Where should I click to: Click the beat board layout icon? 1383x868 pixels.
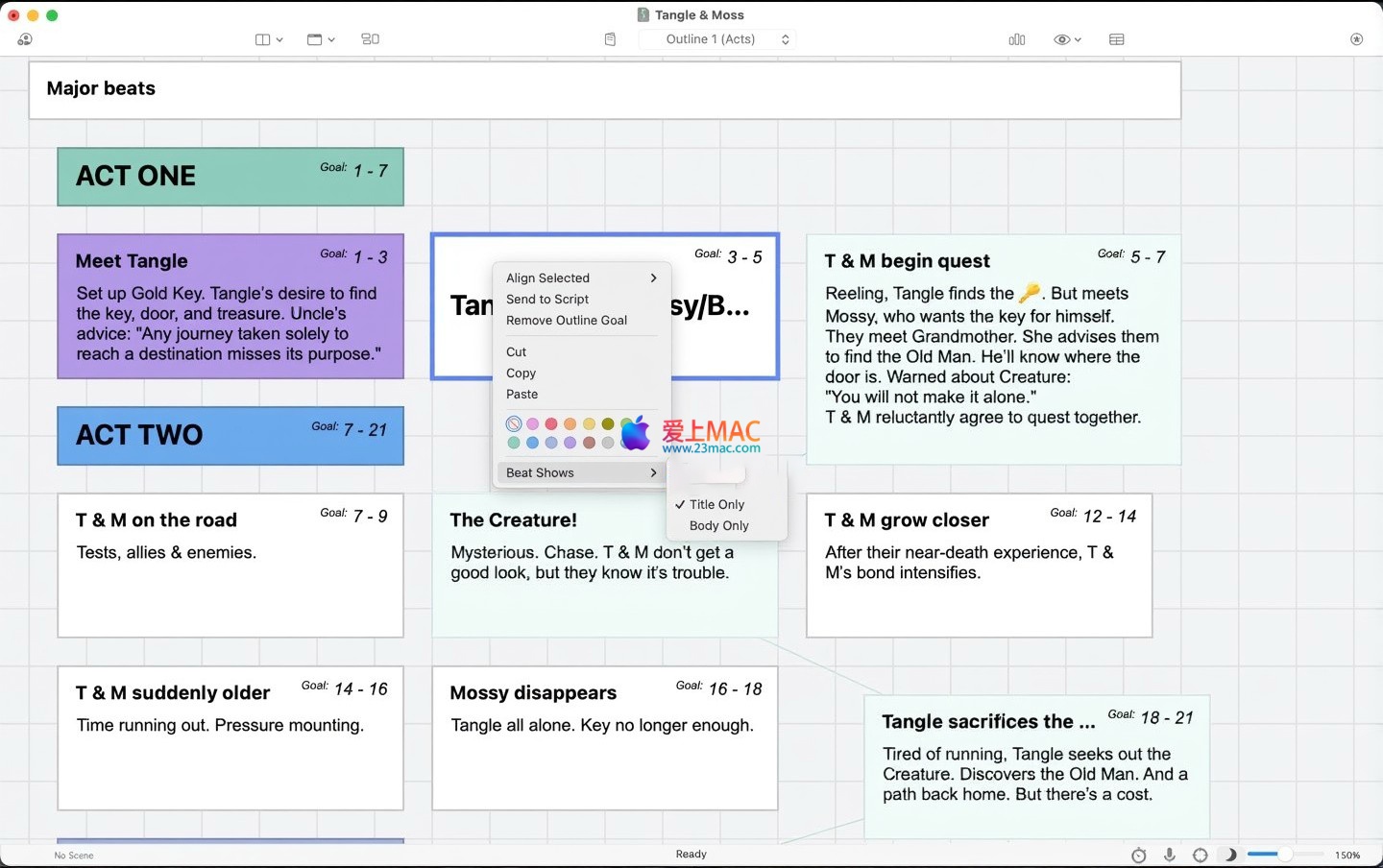370,39
